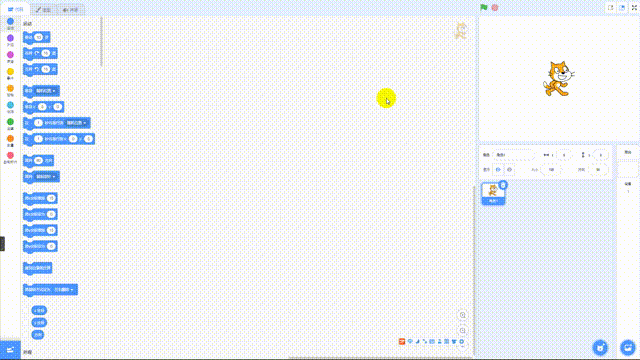The height and width of the screenshot is (360, 640).
Task: Open the add extension button
Action: (10, 350)
